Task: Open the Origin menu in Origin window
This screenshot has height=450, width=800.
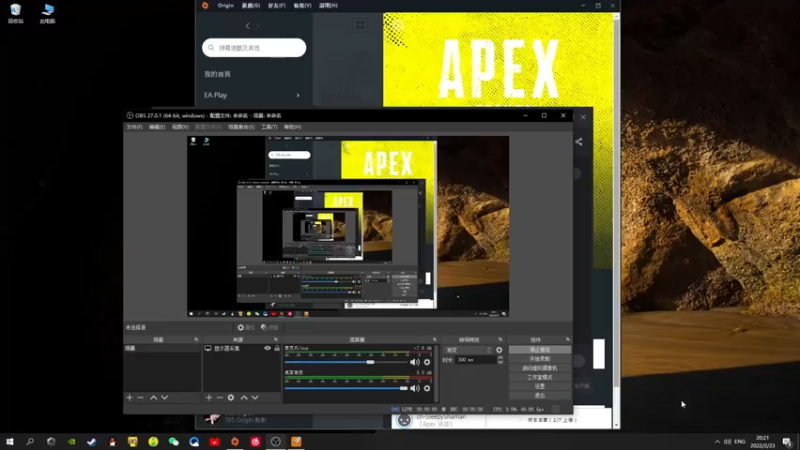Action: [226, 6]
